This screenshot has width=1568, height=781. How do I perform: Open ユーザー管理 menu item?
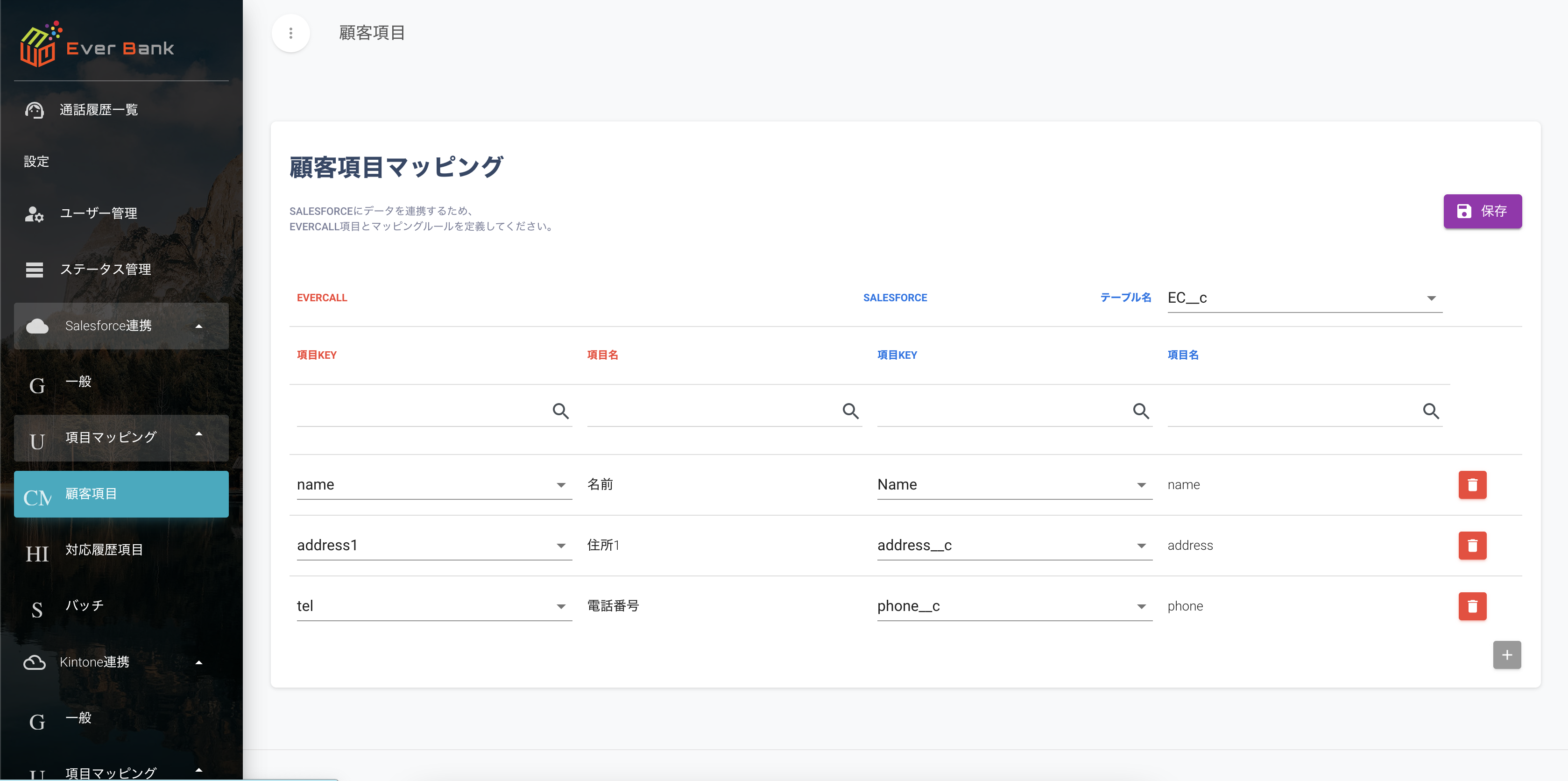point(121,213)
